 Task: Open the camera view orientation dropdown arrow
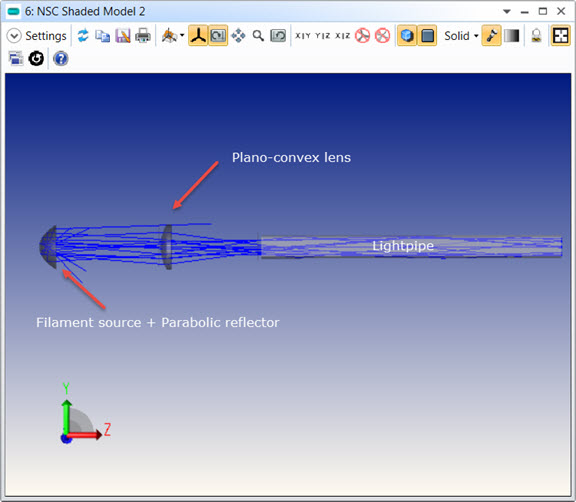(182, 36)
